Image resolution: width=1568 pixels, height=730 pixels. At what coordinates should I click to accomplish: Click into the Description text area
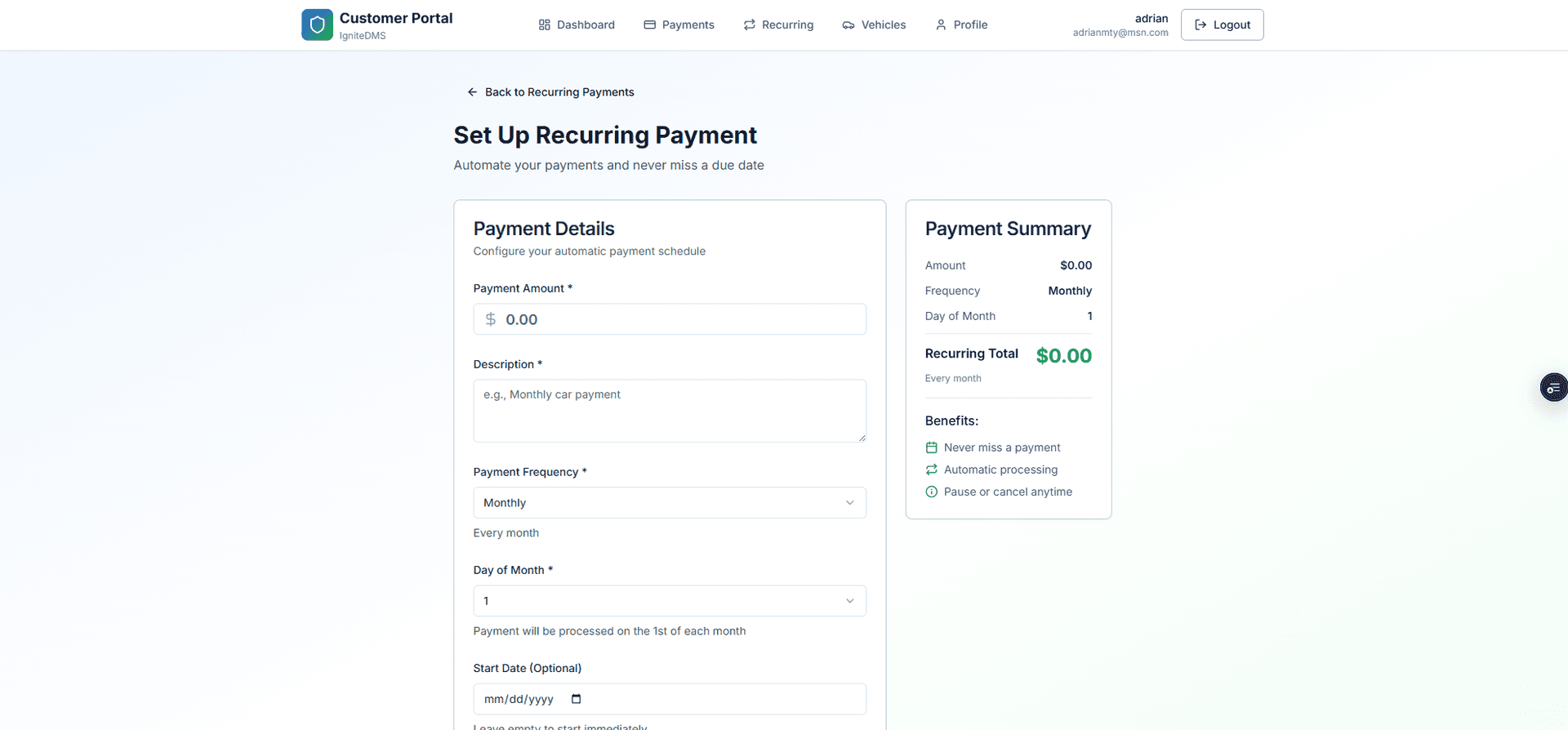tap(670, 411)
